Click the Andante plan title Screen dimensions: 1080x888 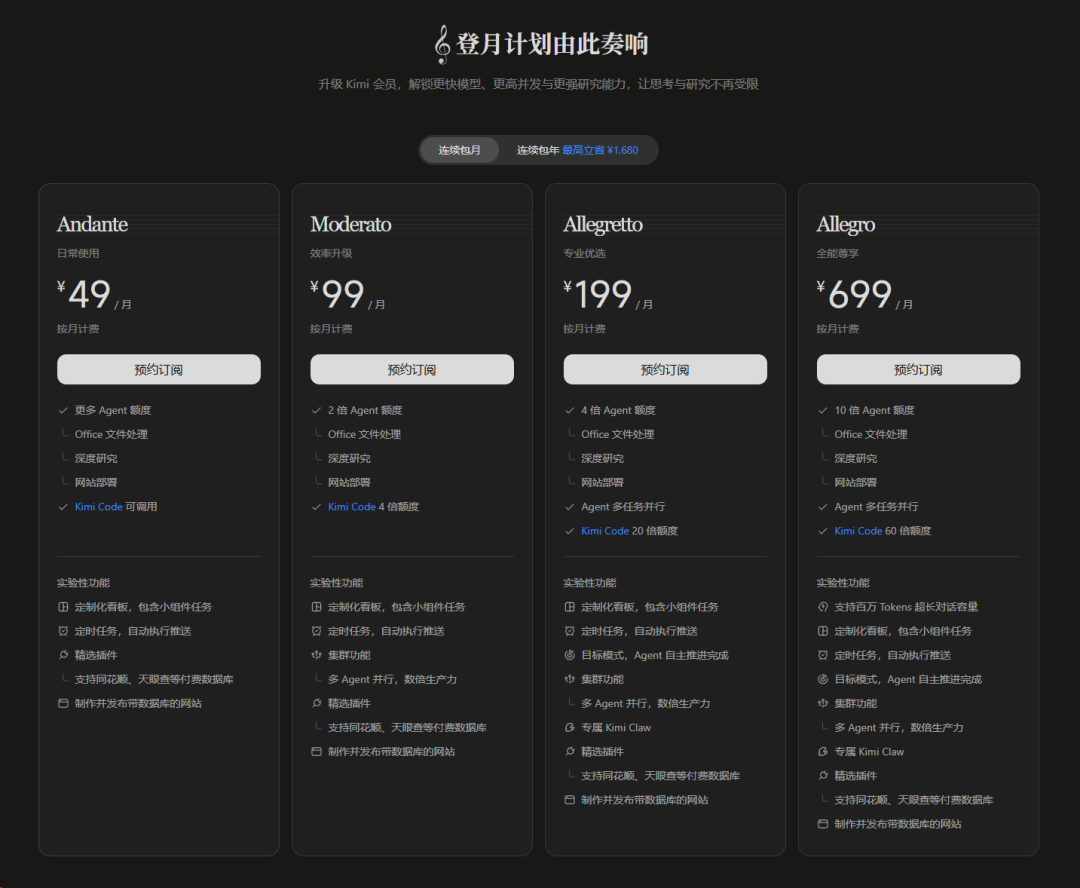click(x=92, y=225)
